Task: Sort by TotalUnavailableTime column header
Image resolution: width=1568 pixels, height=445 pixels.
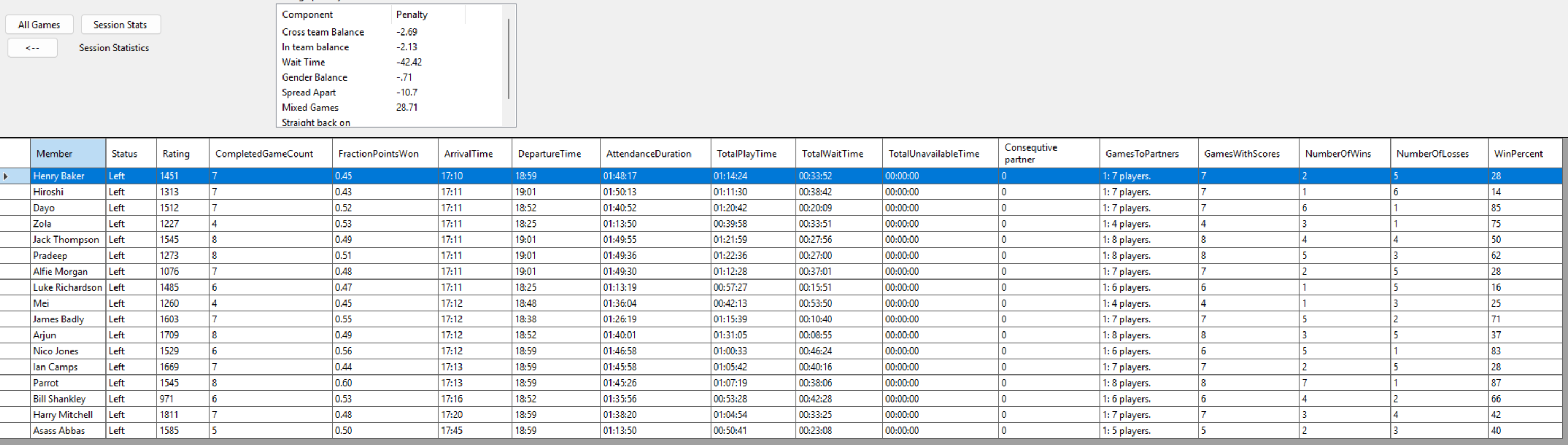Action: click(x=941, y=154)
